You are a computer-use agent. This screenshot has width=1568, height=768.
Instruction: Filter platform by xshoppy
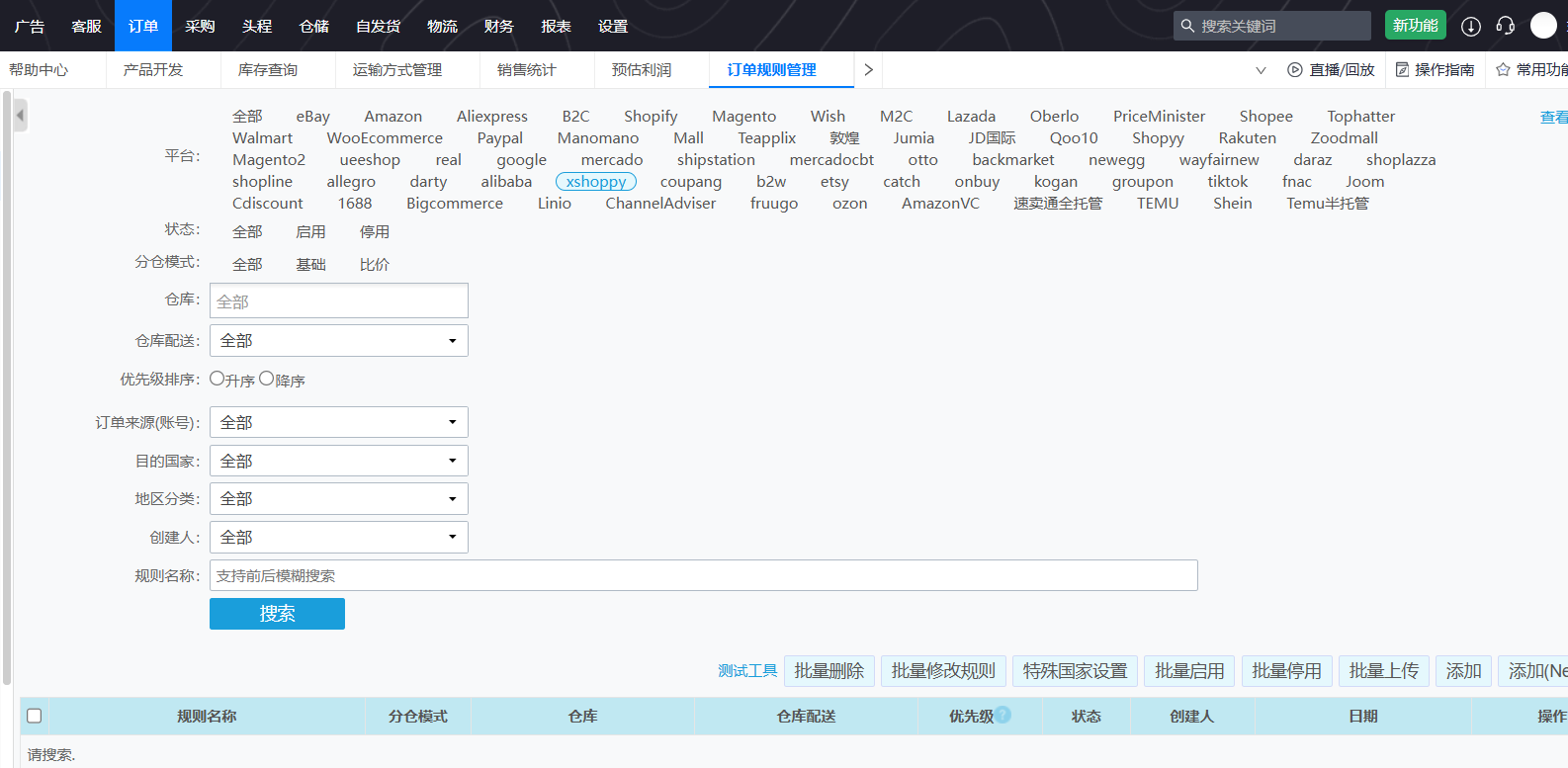tap(596, 182)
